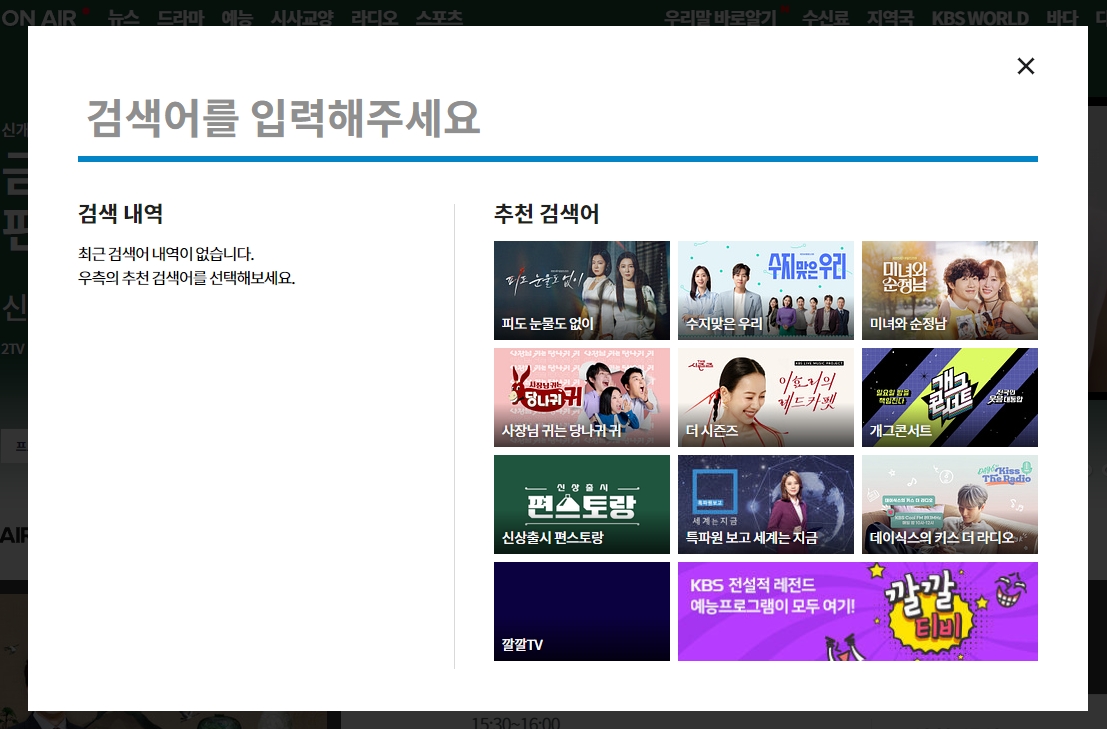Viewport: 1107px width, 729px height.
Task: Select the 더 시즌즈 thumbnail
Action: tap(765, 397)
